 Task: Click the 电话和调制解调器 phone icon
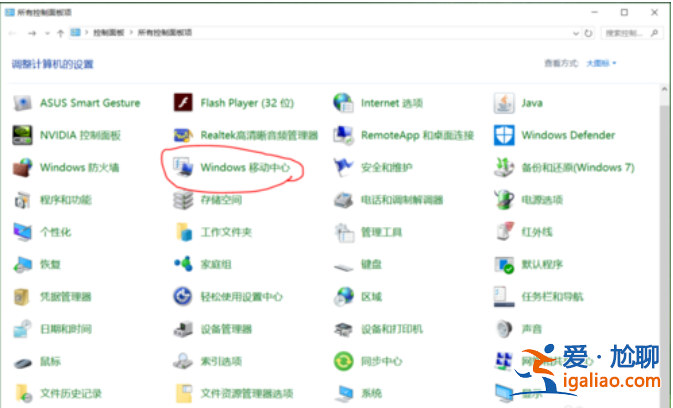click(x=343, y=200)
